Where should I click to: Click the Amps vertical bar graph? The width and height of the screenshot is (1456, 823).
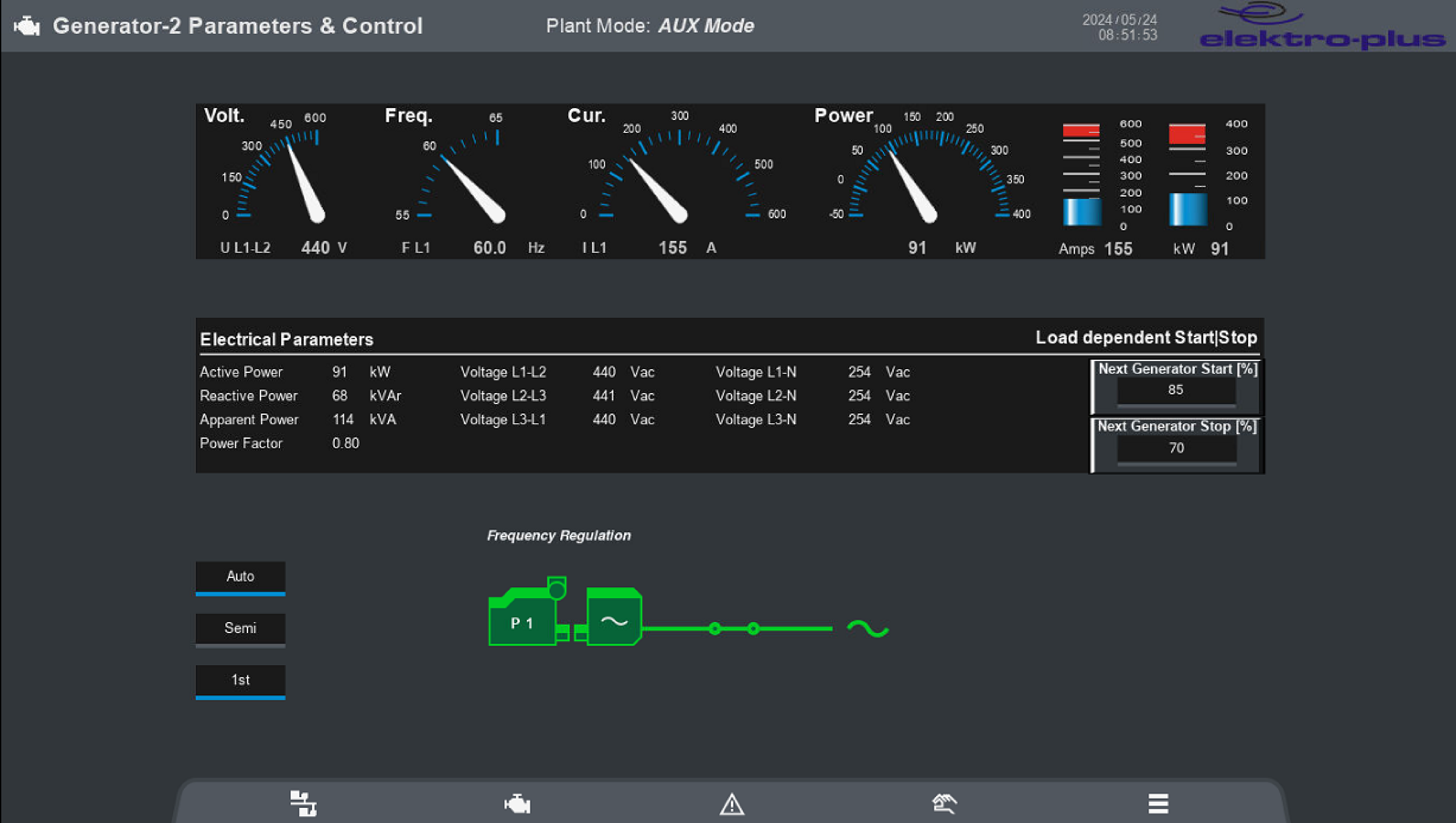(1081, 175)
